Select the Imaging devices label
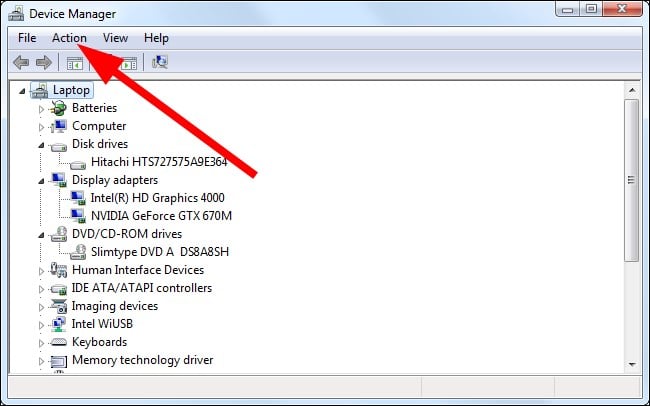Screen dimensions: 650x406 [115, 306]
